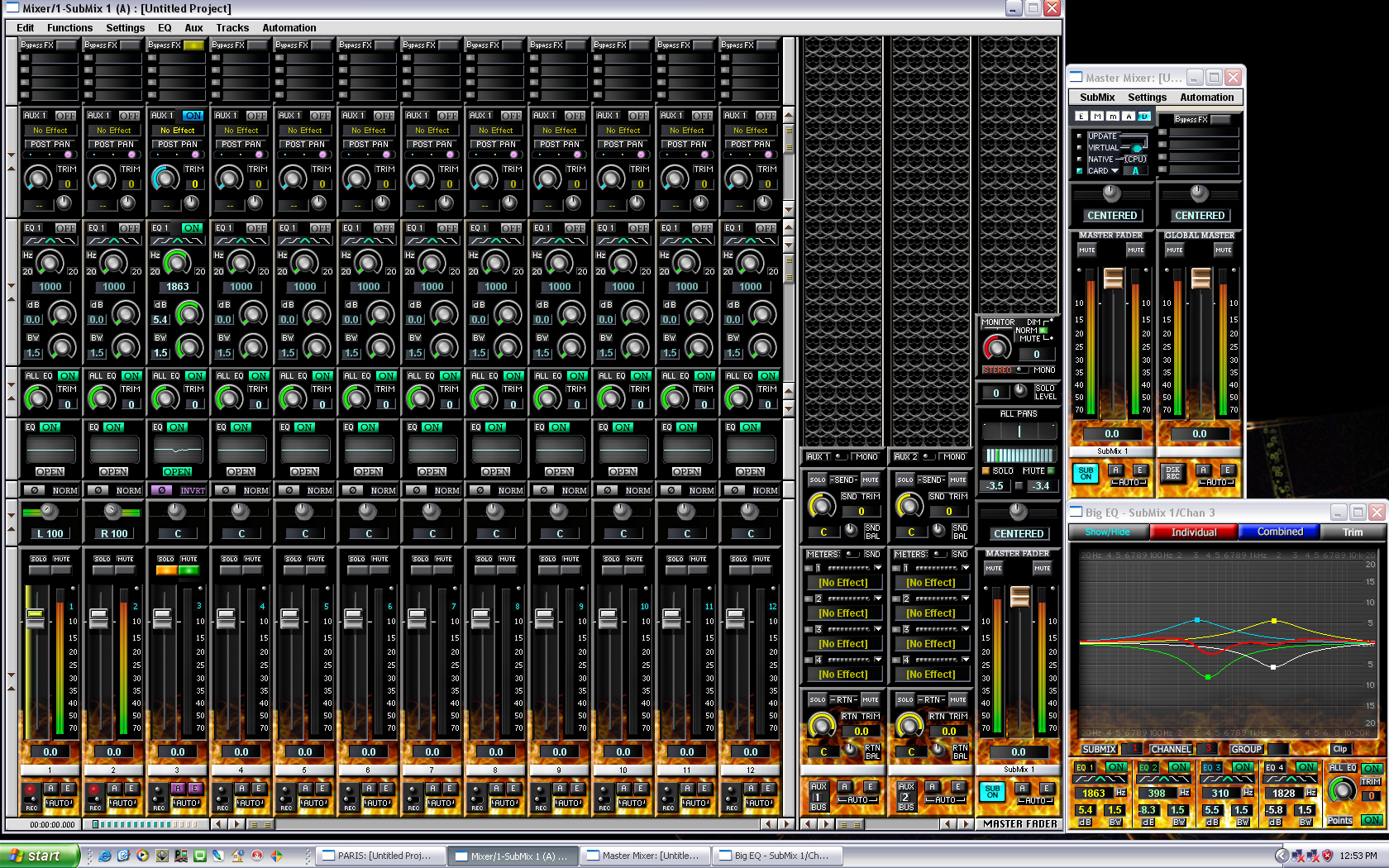1389x868 pixels.
Task: Click the channel 1 volume fader handle
Action: (35, 618)
